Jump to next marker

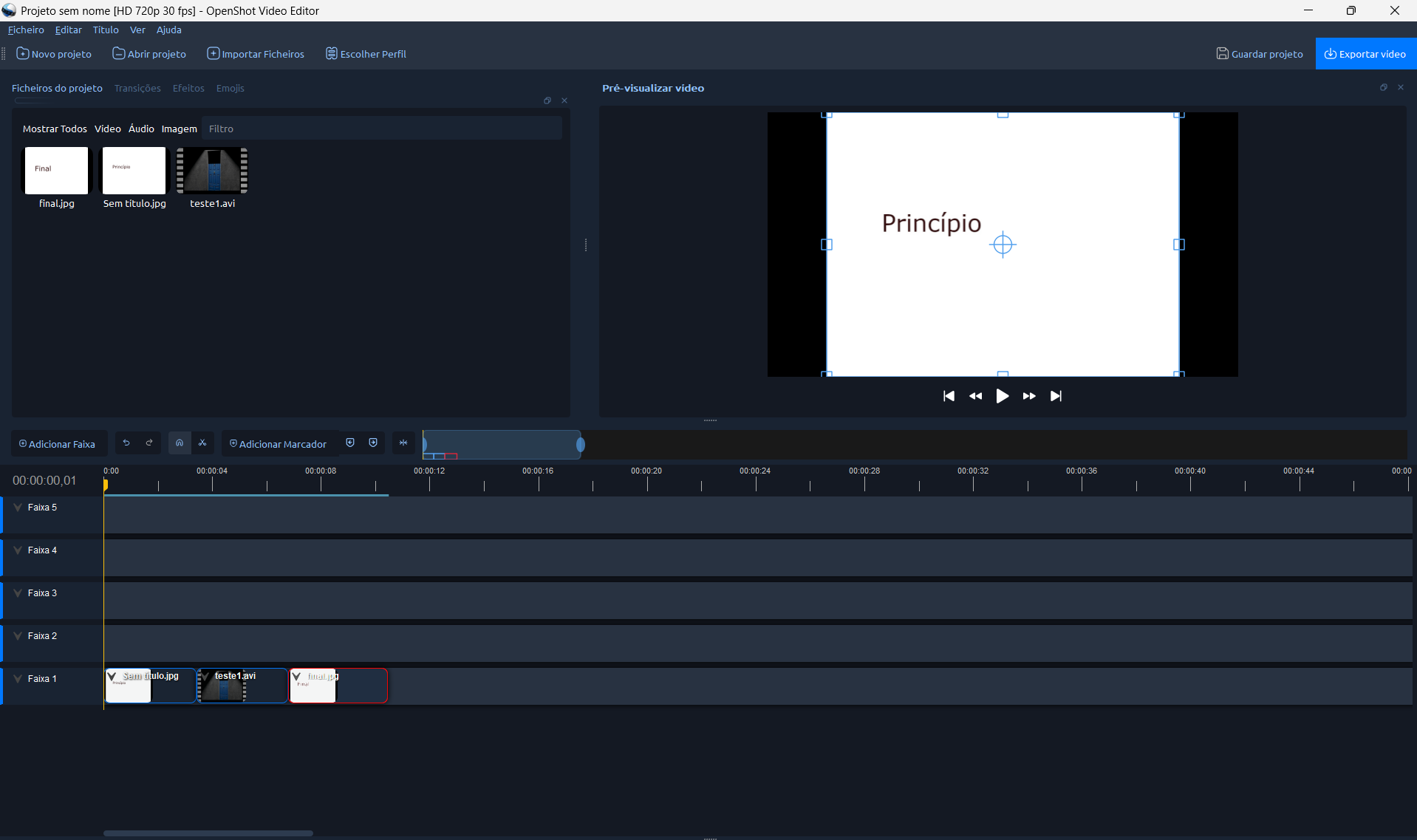[373, 443]
